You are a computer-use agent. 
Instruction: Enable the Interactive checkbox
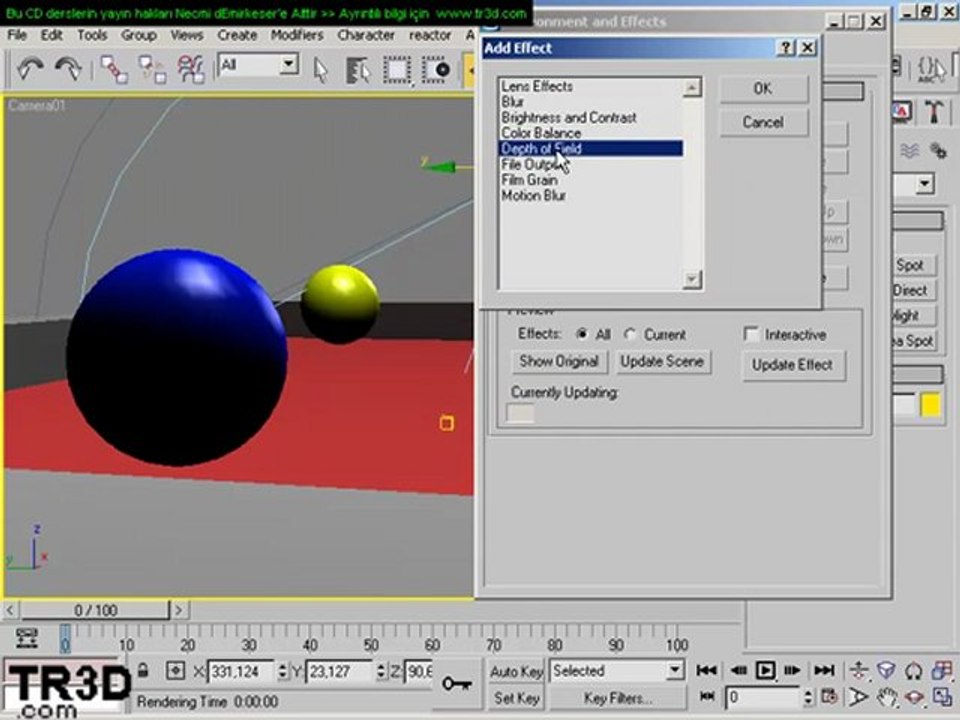click(751, 334)
